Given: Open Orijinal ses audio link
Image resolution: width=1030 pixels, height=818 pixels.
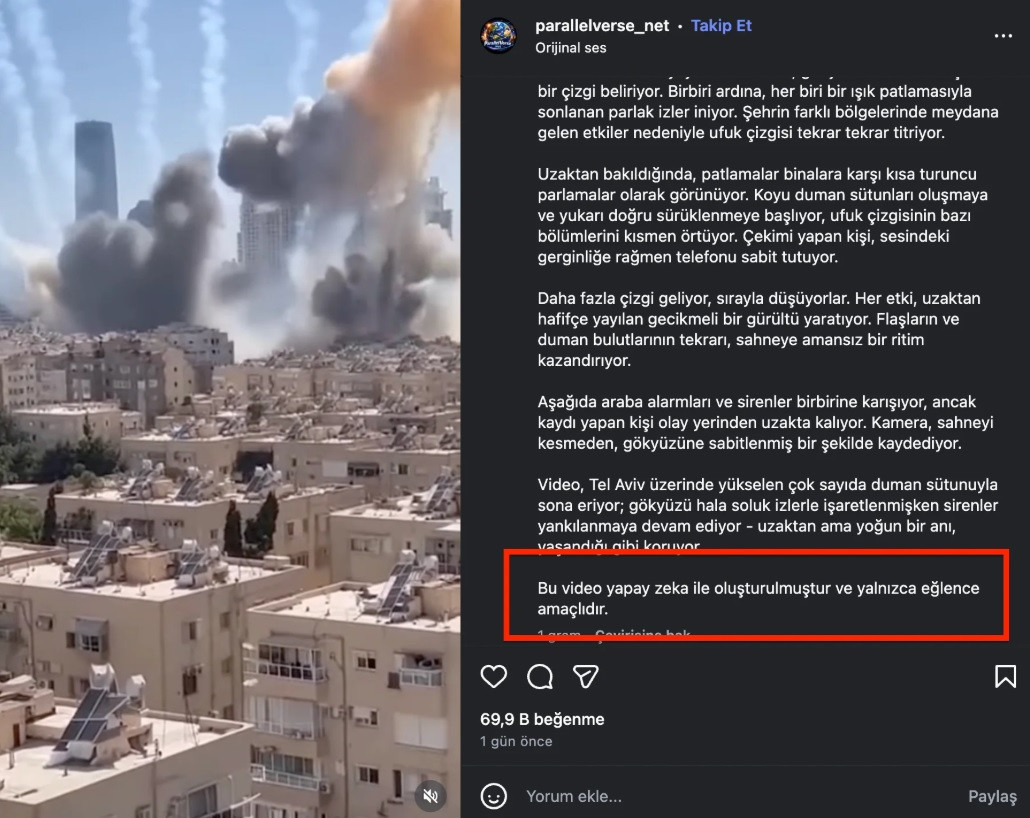Looking at the screenshot, I should tap(570, 48).
